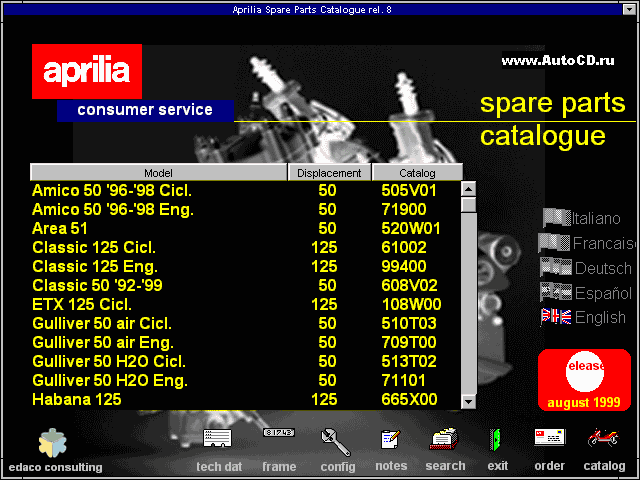
Task: Click displacement 125 in ETX 125 row
Action: 324,304
